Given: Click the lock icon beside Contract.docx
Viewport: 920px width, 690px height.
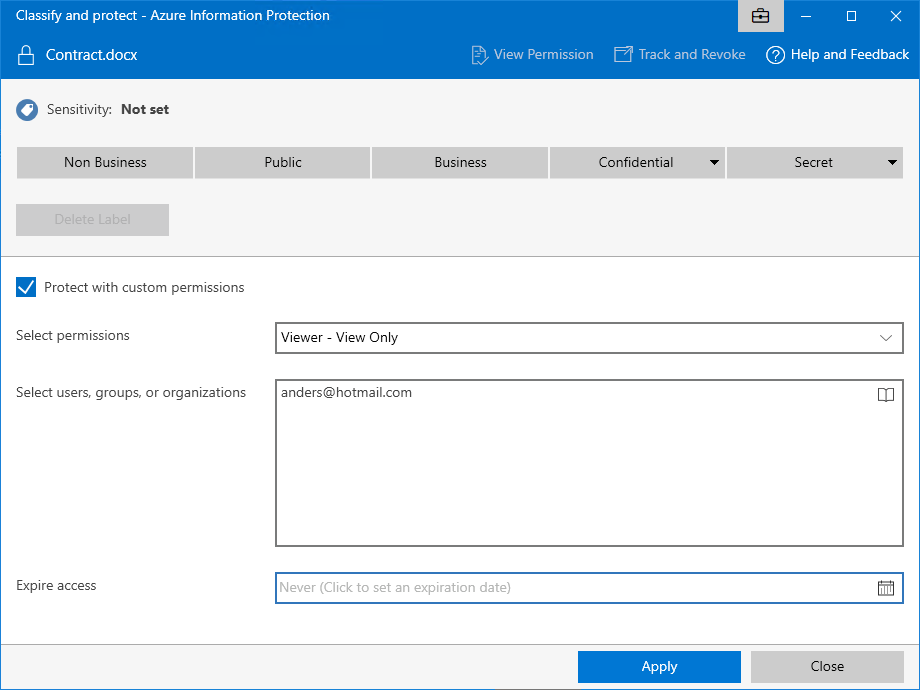Looking at the screenshot, I should coord(26,55).
